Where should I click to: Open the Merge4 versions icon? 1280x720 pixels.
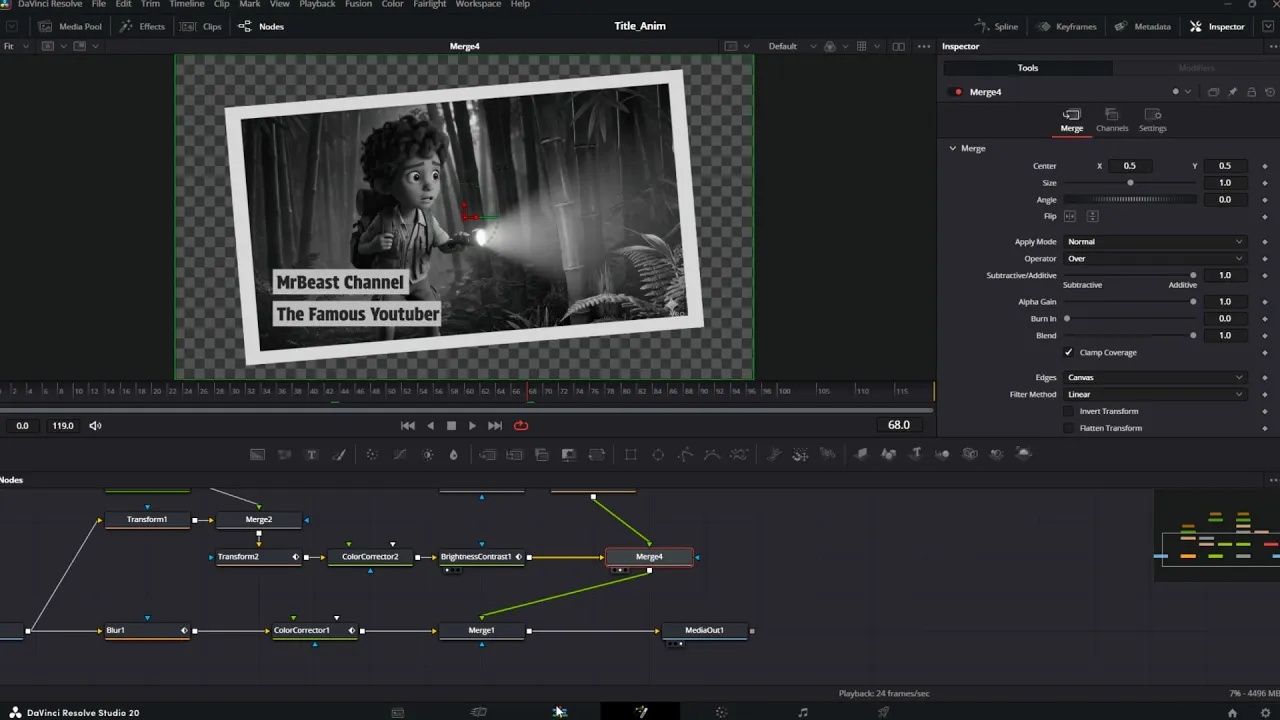point(1213,92)
